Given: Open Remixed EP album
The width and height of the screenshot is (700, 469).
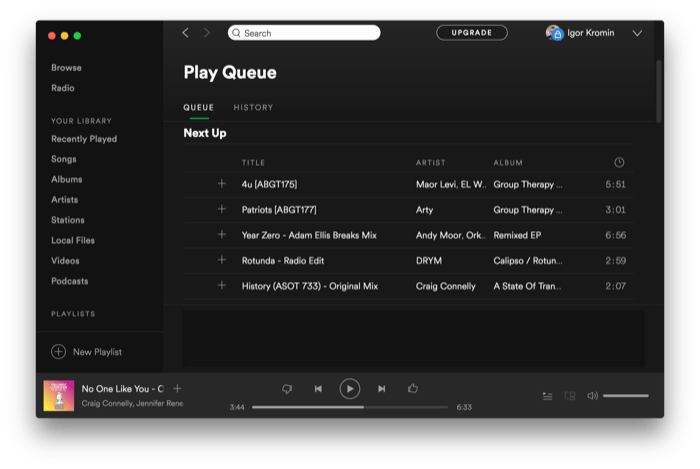Looking at the screenshot, I should click(x=517, y=235).
